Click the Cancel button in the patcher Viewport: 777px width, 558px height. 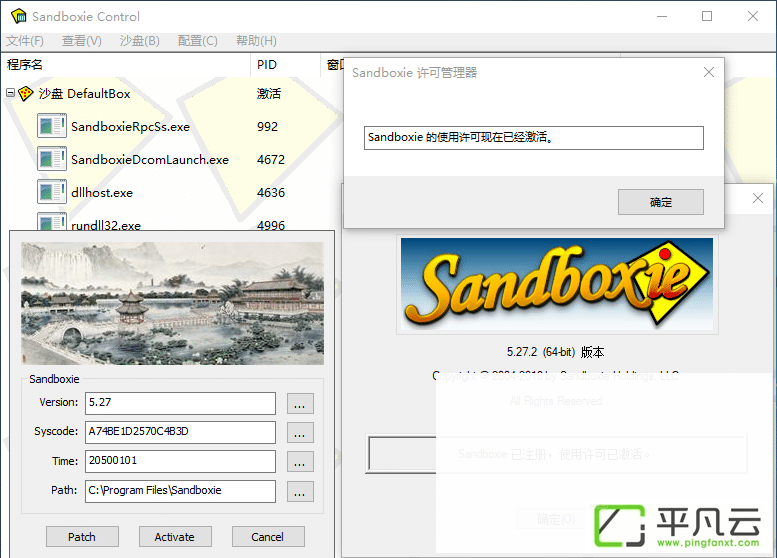[x=268, y=537]
